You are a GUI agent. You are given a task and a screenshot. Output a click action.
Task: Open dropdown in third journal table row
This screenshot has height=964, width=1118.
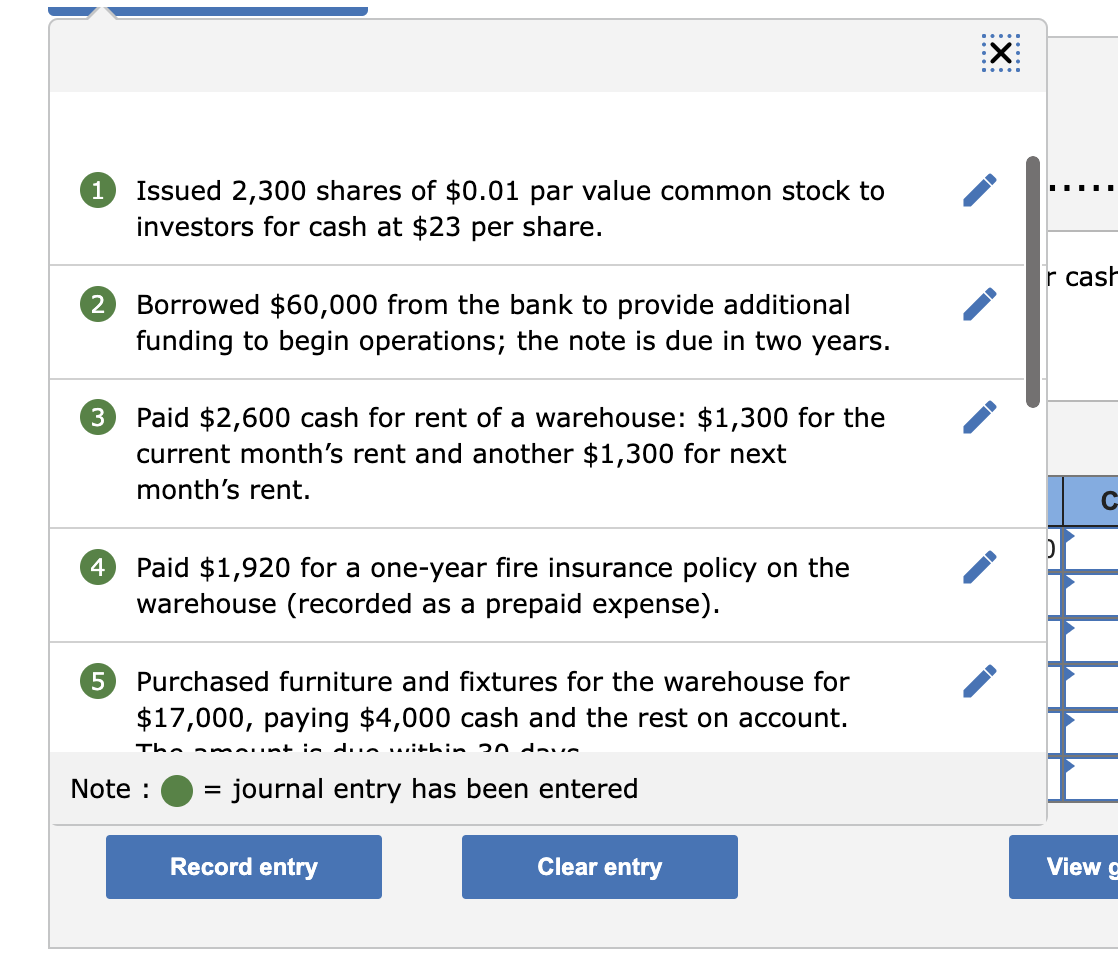(1068, 628)
